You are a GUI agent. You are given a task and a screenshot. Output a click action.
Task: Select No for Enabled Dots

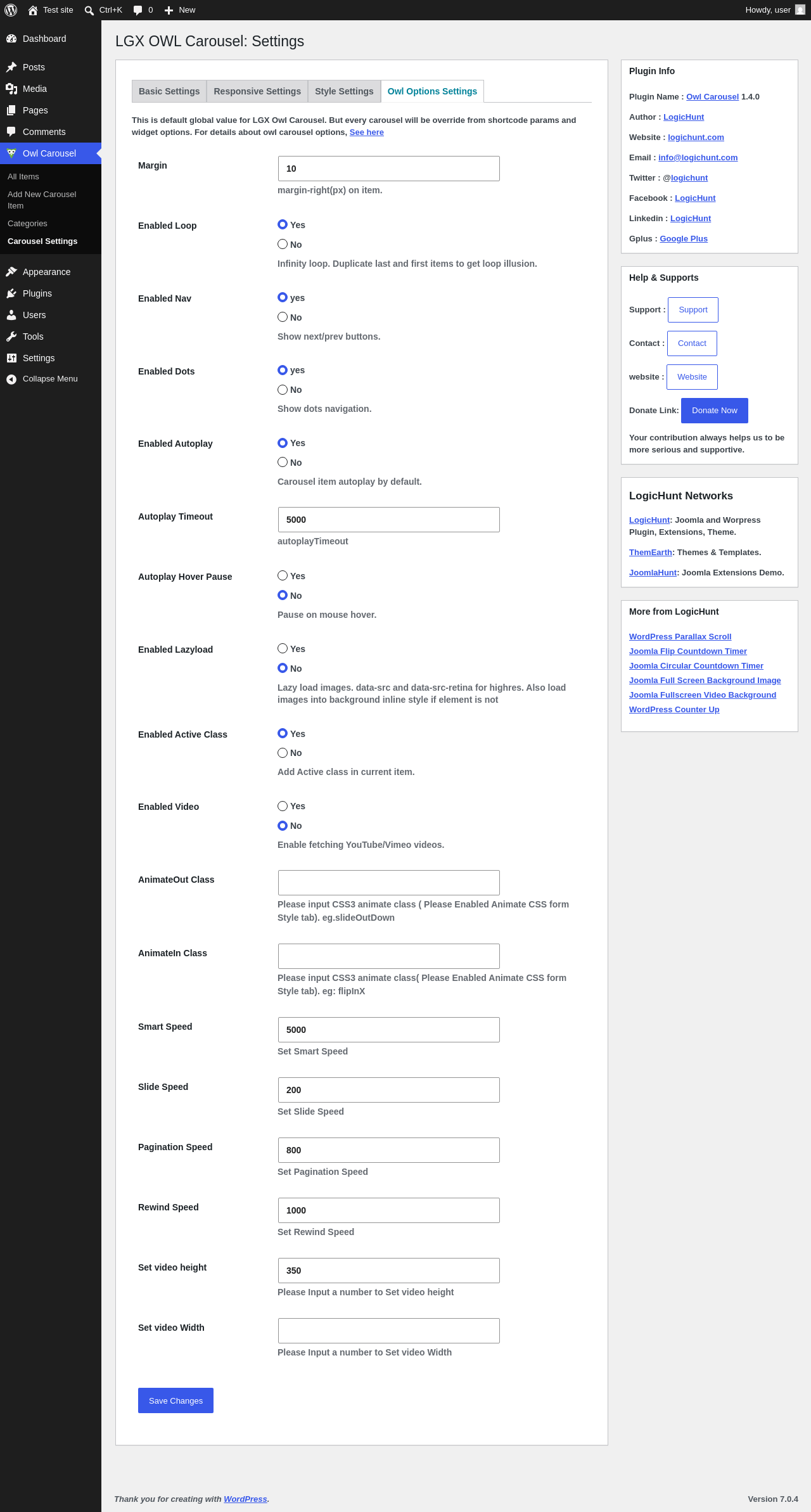coord(283,389)
